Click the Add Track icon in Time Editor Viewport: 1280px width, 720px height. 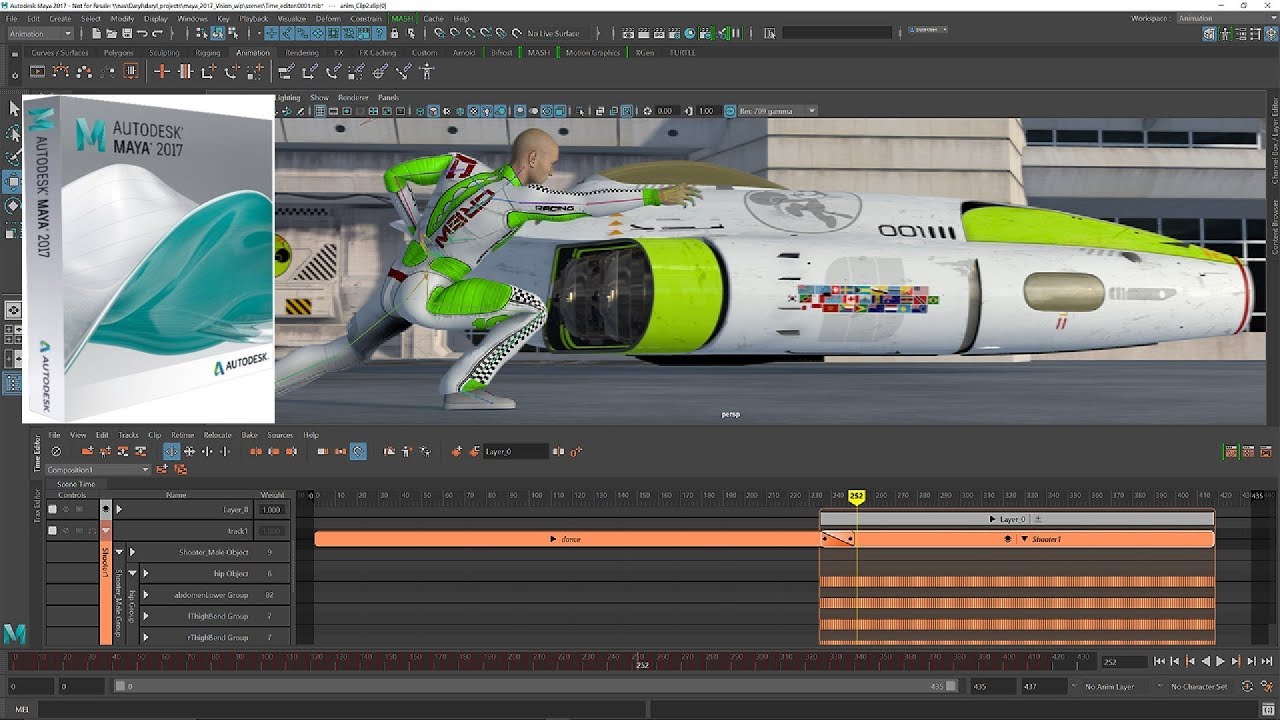click(x=105, y=451)
